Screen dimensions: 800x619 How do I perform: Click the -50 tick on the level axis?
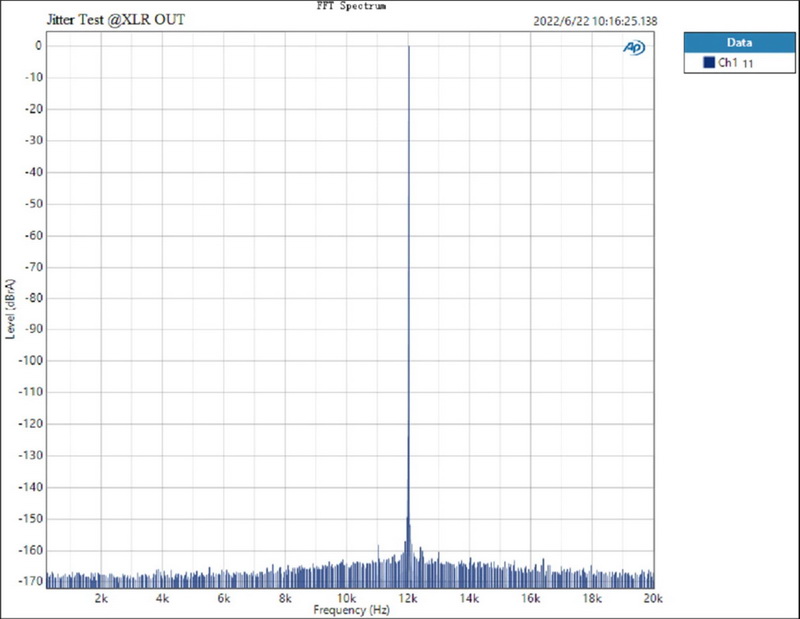[x=32, y=204]
